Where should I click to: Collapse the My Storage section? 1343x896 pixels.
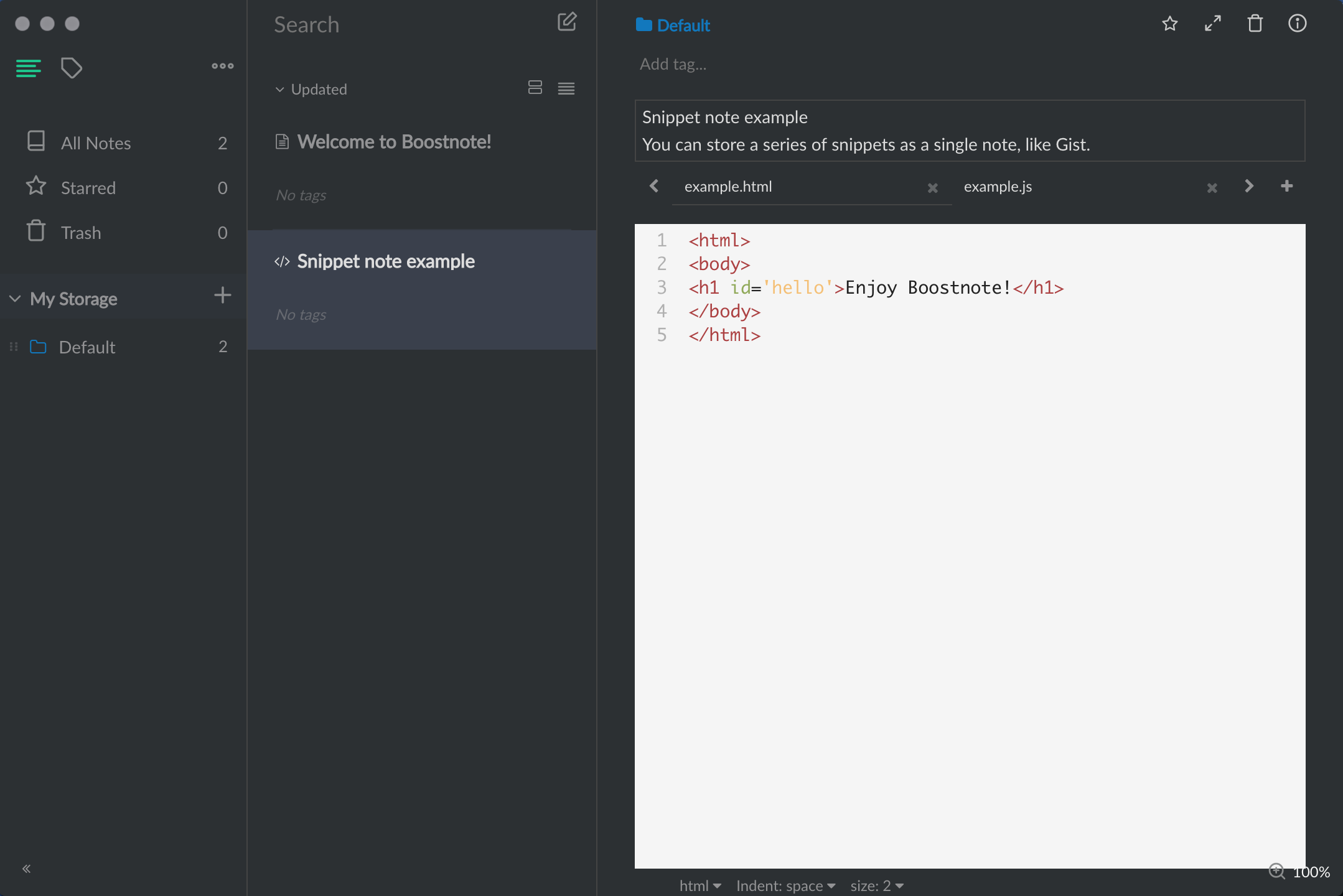16,299
